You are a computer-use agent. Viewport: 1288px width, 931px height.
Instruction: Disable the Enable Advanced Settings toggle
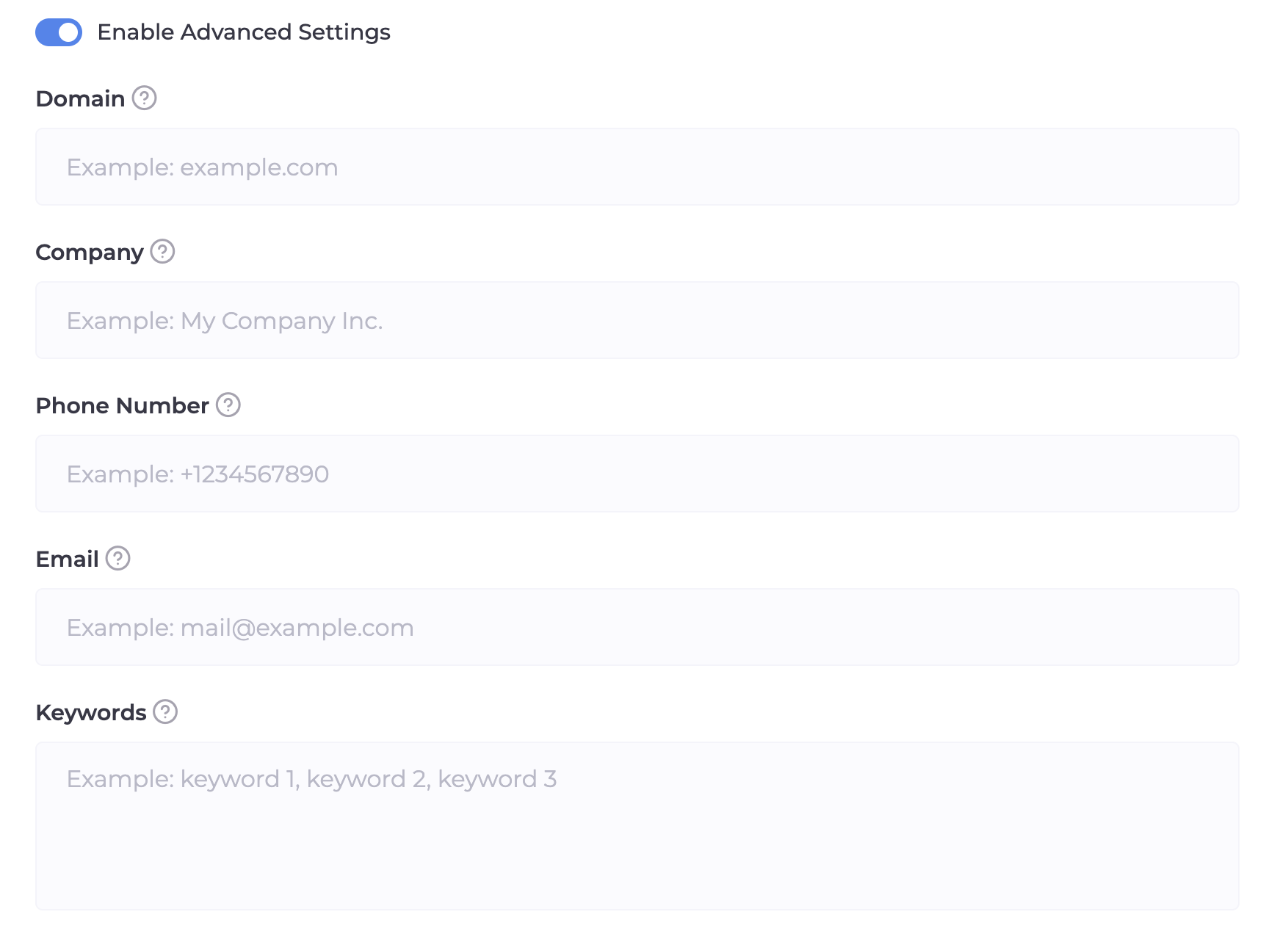click(x=59, y=32)
